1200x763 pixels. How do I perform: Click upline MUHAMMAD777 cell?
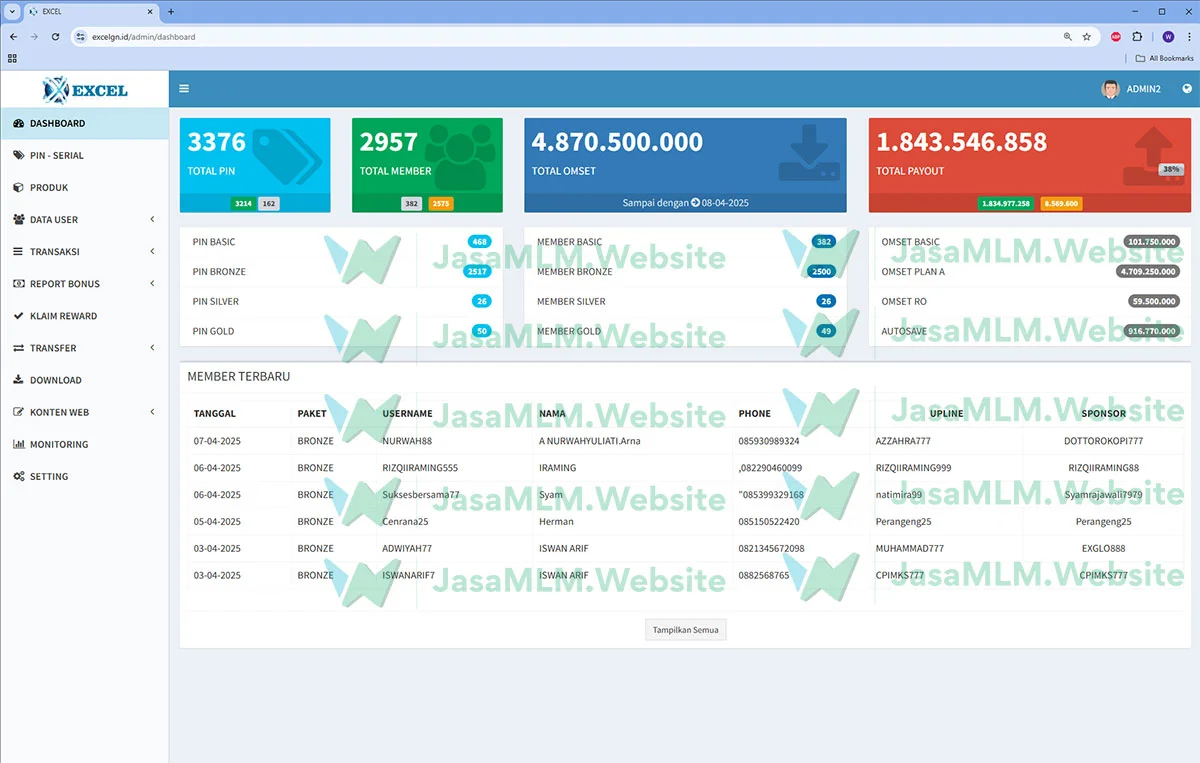coord(909,549)
